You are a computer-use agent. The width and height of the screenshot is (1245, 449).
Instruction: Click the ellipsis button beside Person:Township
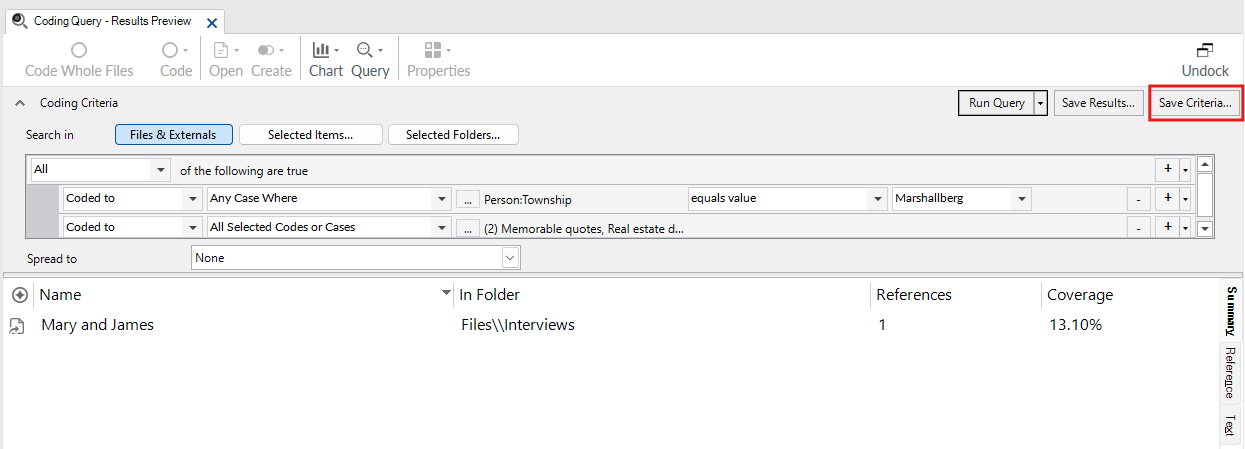[467, 199]
